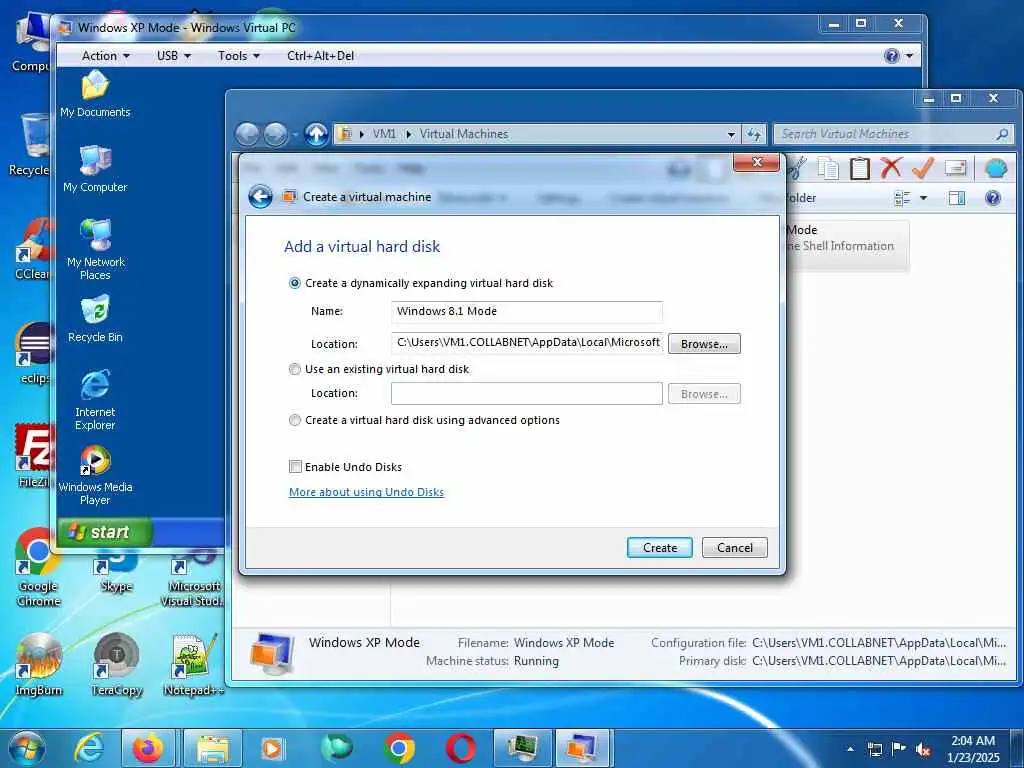Select Use an existing virtual hard disk
The height and width of the screenshot is (768, 1024).
(x=295, y=370)
